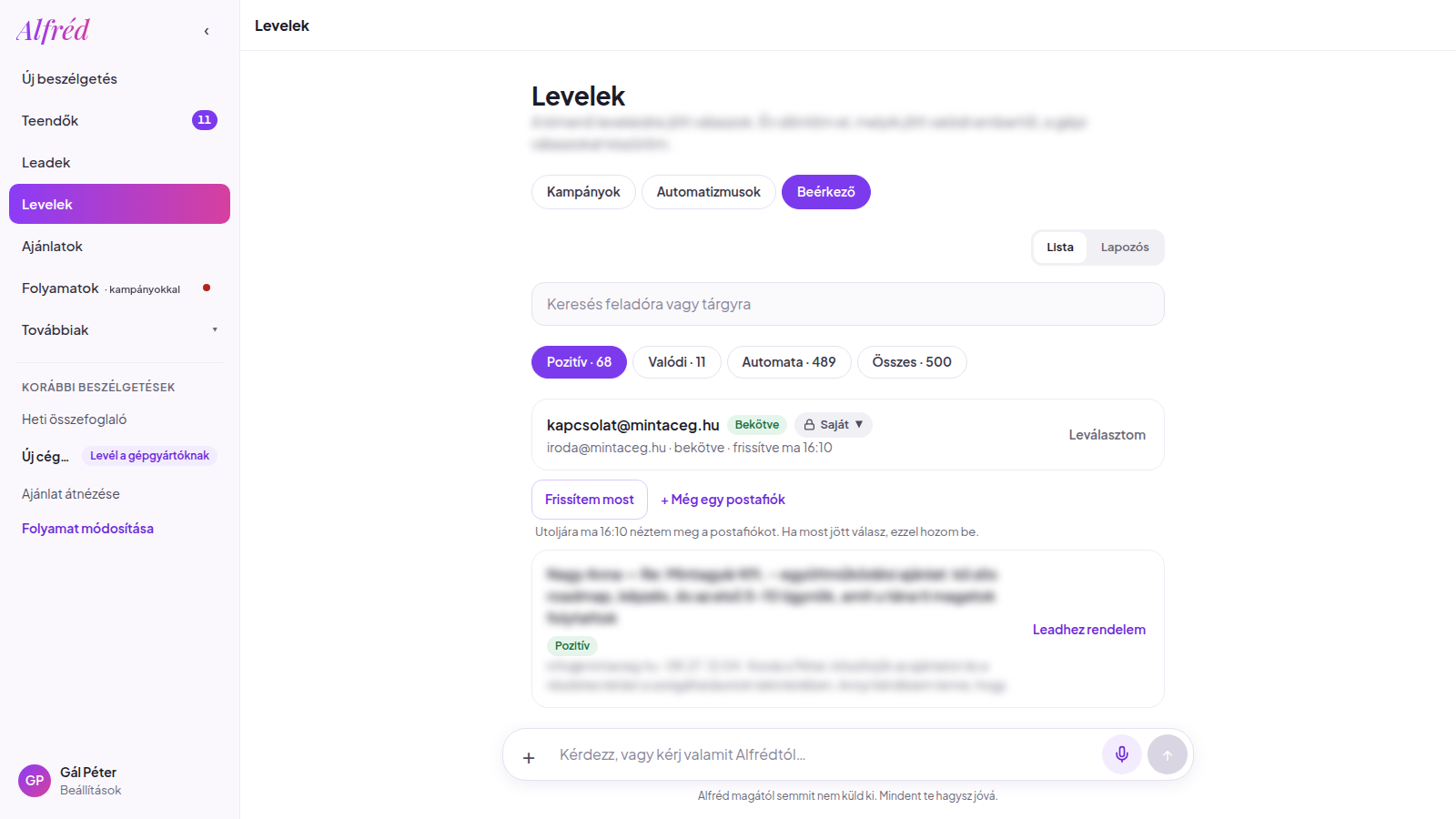The height and width of the screenshot is (819, 1456).
Task: Go to Leadek in the sidebar
Action: (119, 162)
